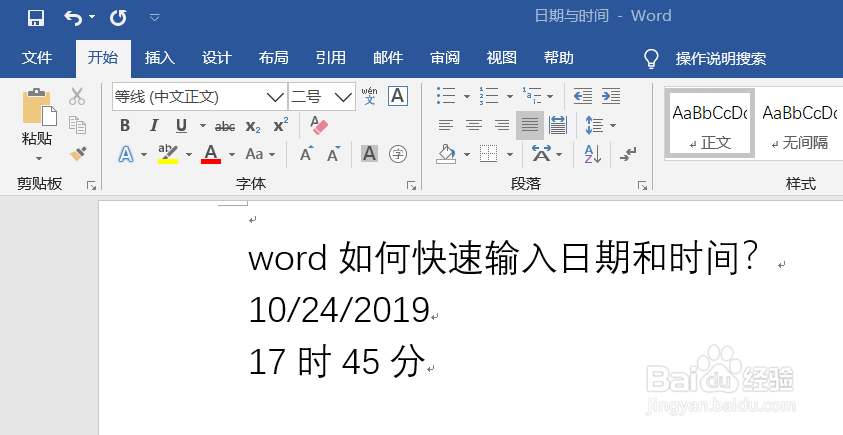
Task: Increase font size with larger A icon
Action: 306,154
